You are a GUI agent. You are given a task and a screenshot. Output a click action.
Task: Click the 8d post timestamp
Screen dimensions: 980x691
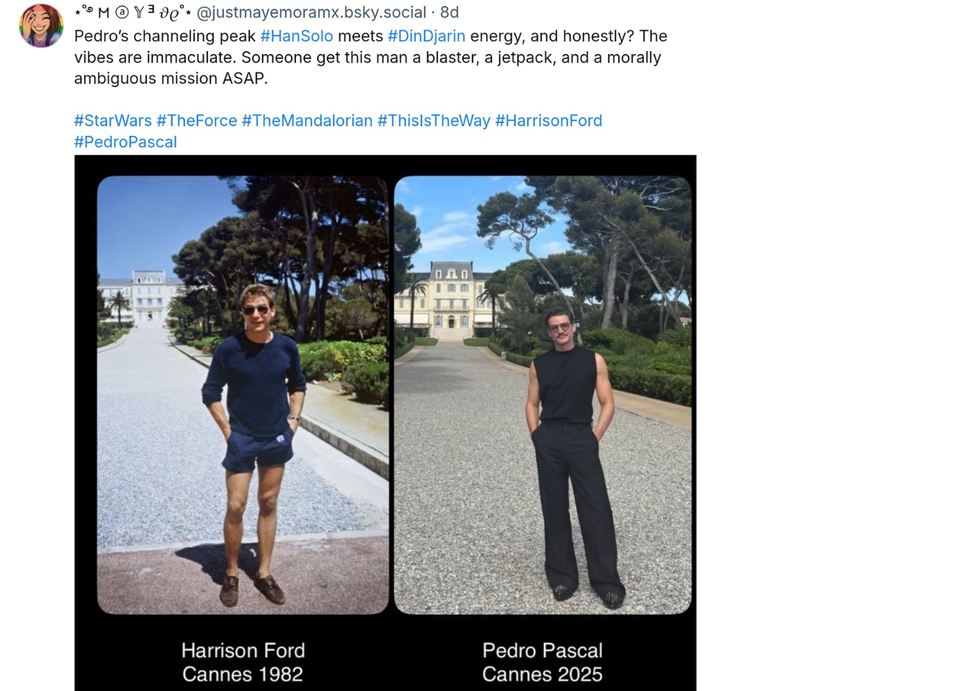(x=449, y=13)
